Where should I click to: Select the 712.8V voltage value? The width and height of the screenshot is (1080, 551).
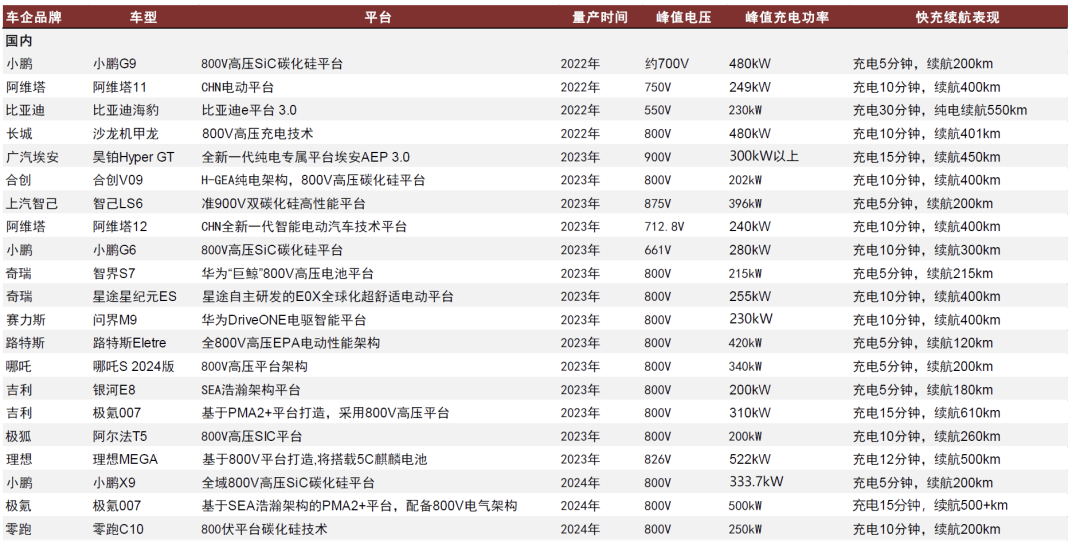[665, 227]
